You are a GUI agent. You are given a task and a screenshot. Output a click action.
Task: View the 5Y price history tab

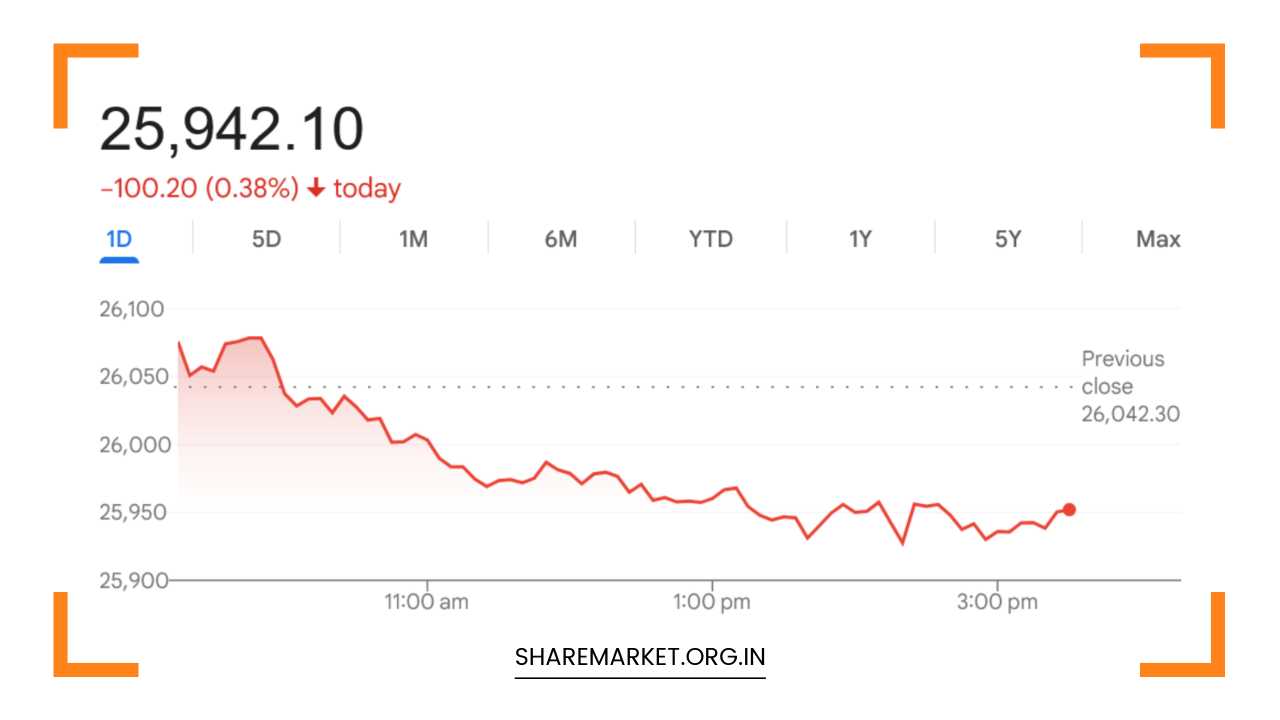coord(1007,239)
